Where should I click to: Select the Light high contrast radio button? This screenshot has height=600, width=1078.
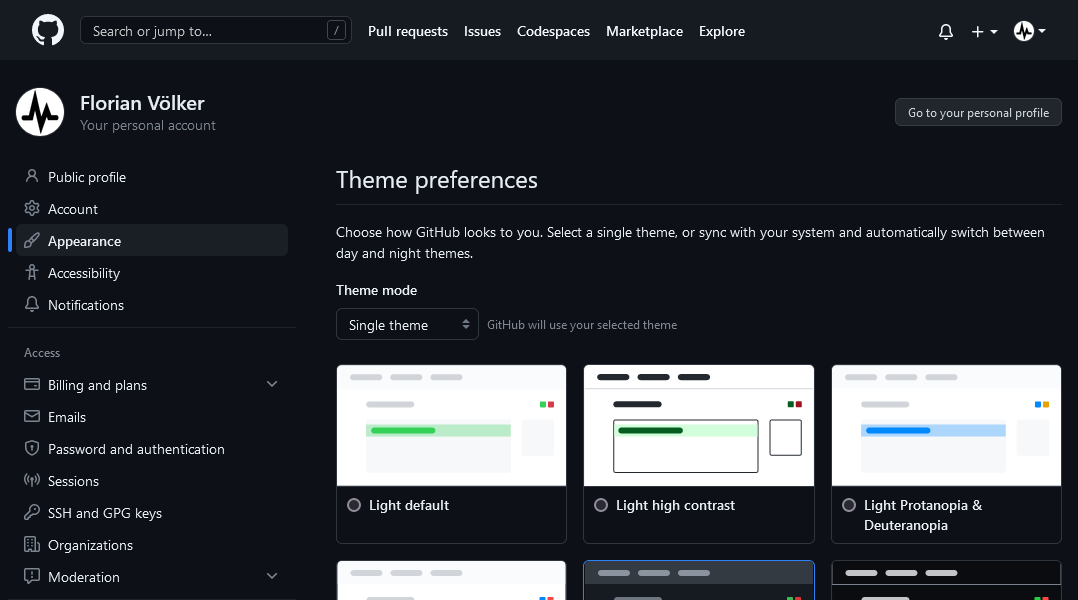click(x=601, y=505)
